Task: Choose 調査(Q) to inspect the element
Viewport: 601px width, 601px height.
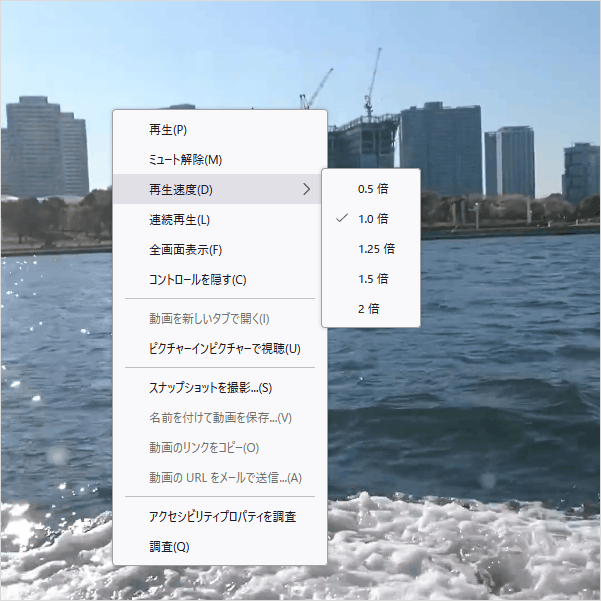Action: [220, 547]
